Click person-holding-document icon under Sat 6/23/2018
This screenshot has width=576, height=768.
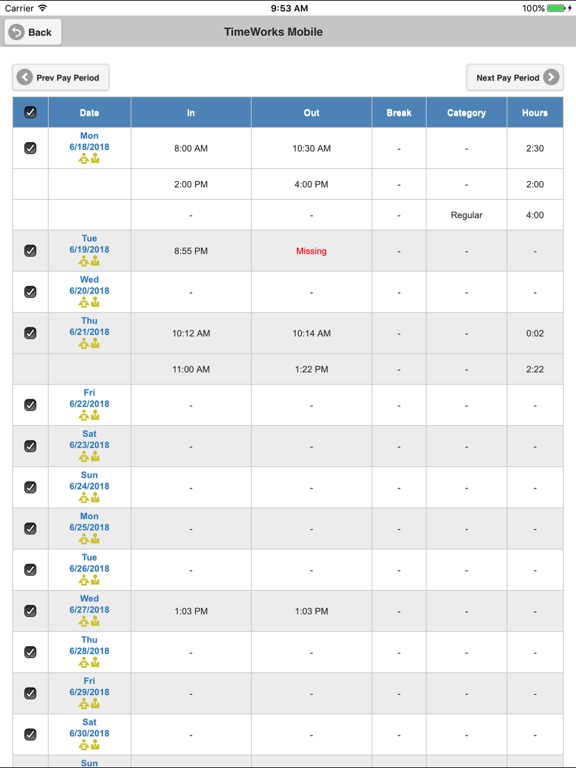[84, 456]
